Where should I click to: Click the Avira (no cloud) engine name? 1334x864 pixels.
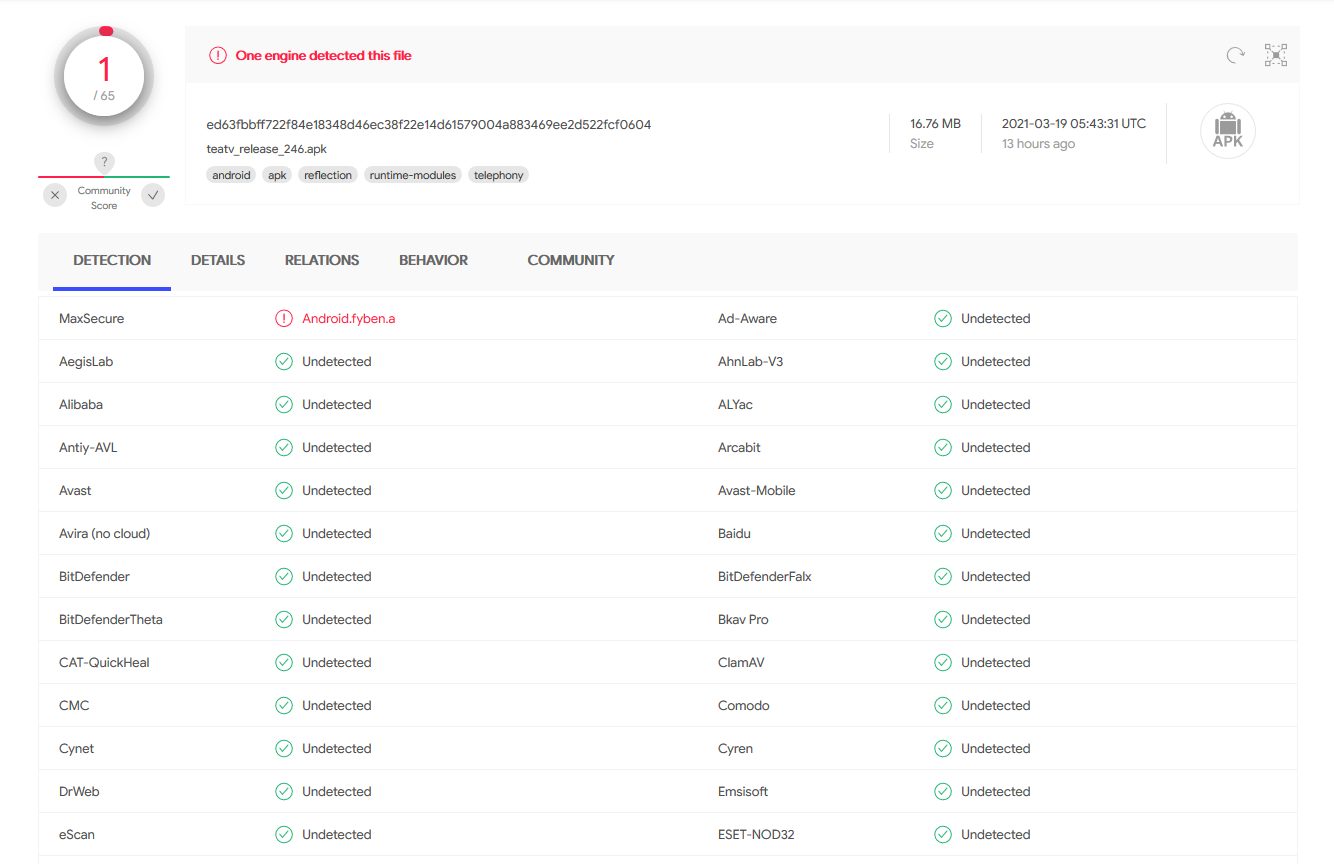coord(105,534)
